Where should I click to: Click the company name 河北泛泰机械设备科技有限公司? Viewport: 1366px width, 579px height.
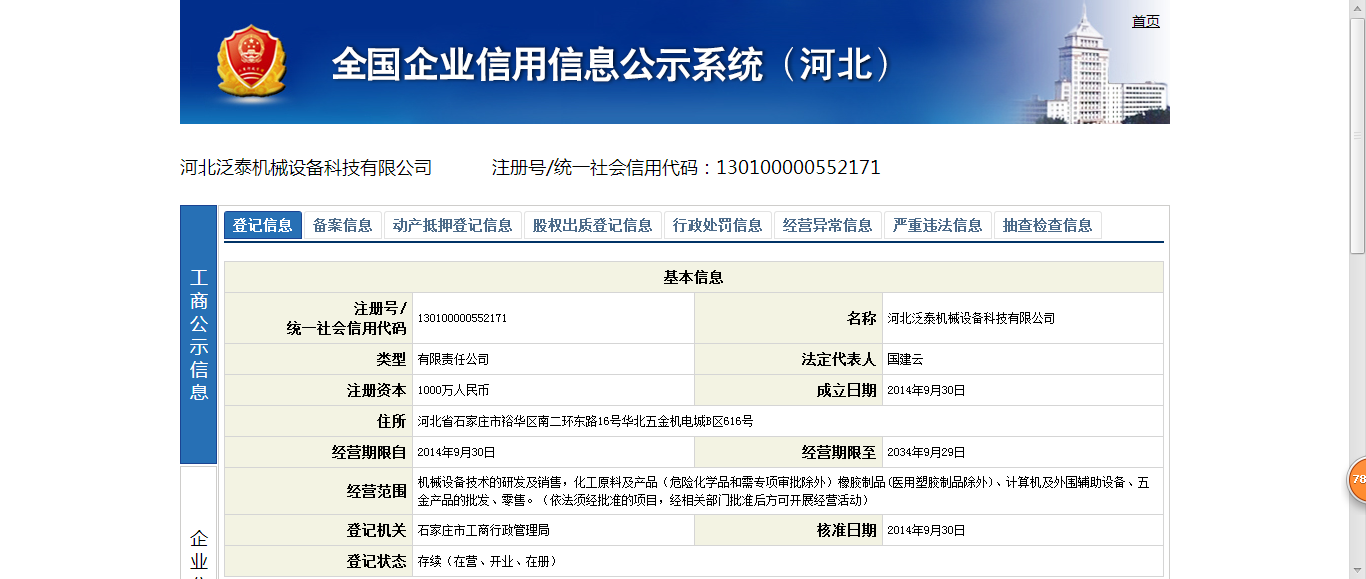tap(306, 167)
